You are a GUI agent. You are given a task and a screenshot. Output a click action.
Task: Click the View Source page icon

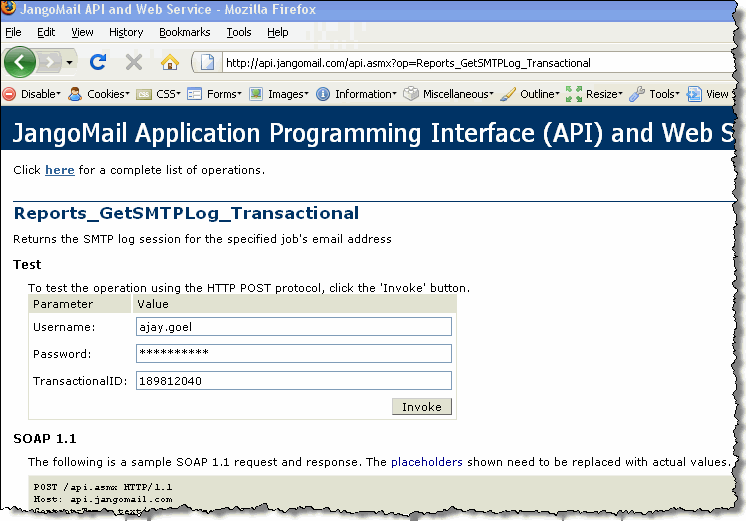[x=694, y=94]
